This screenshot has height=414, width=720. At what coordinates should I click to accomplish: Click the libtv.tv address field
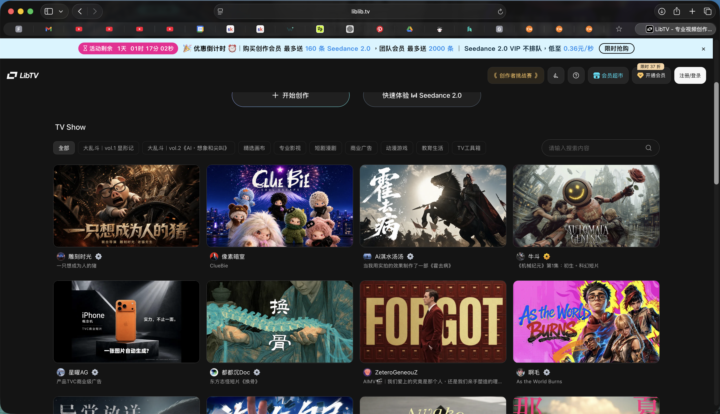[360, 11]
